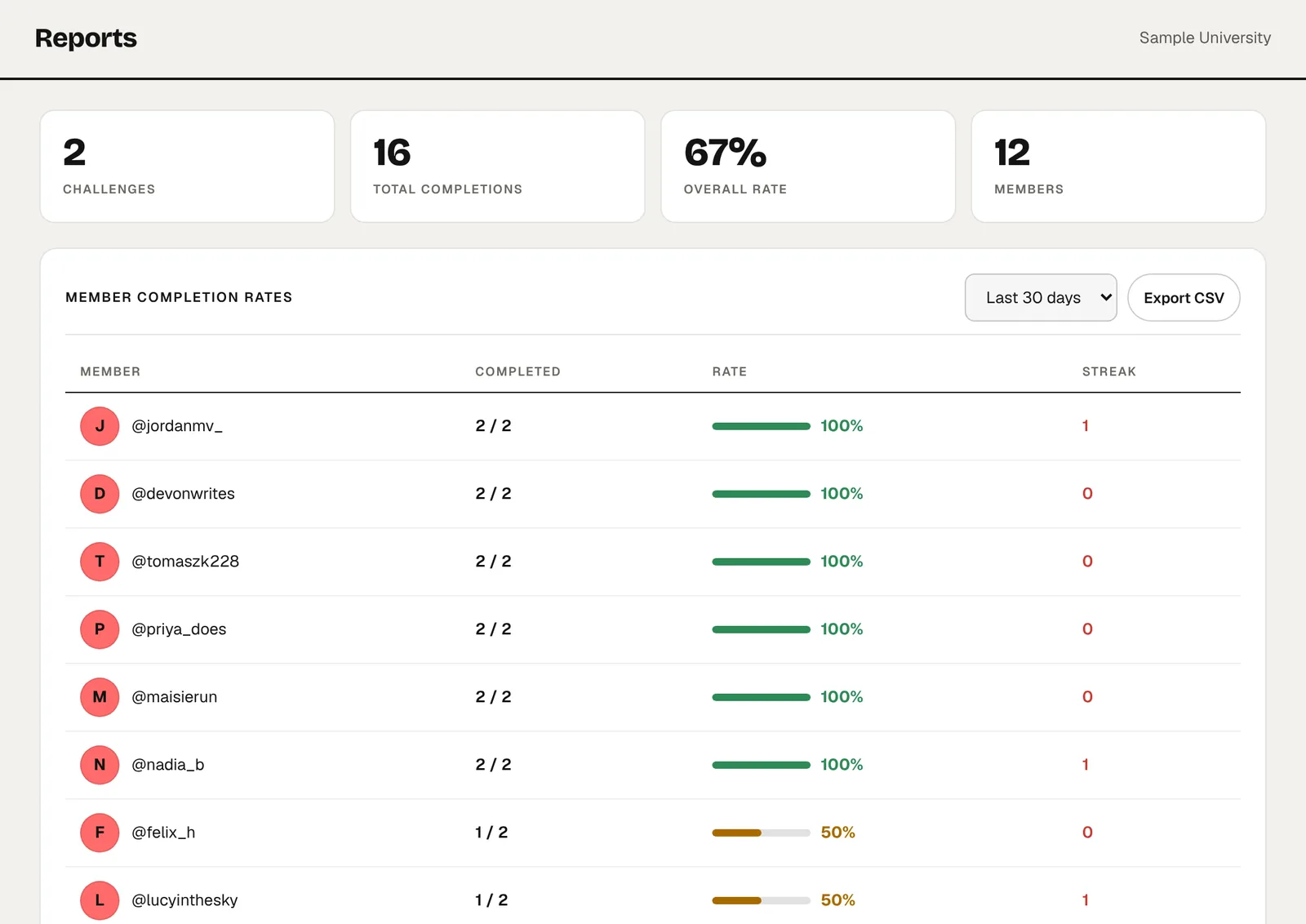Click the @jordanmv_ username
Viewport: 1306px width, 924px height.
177,426
